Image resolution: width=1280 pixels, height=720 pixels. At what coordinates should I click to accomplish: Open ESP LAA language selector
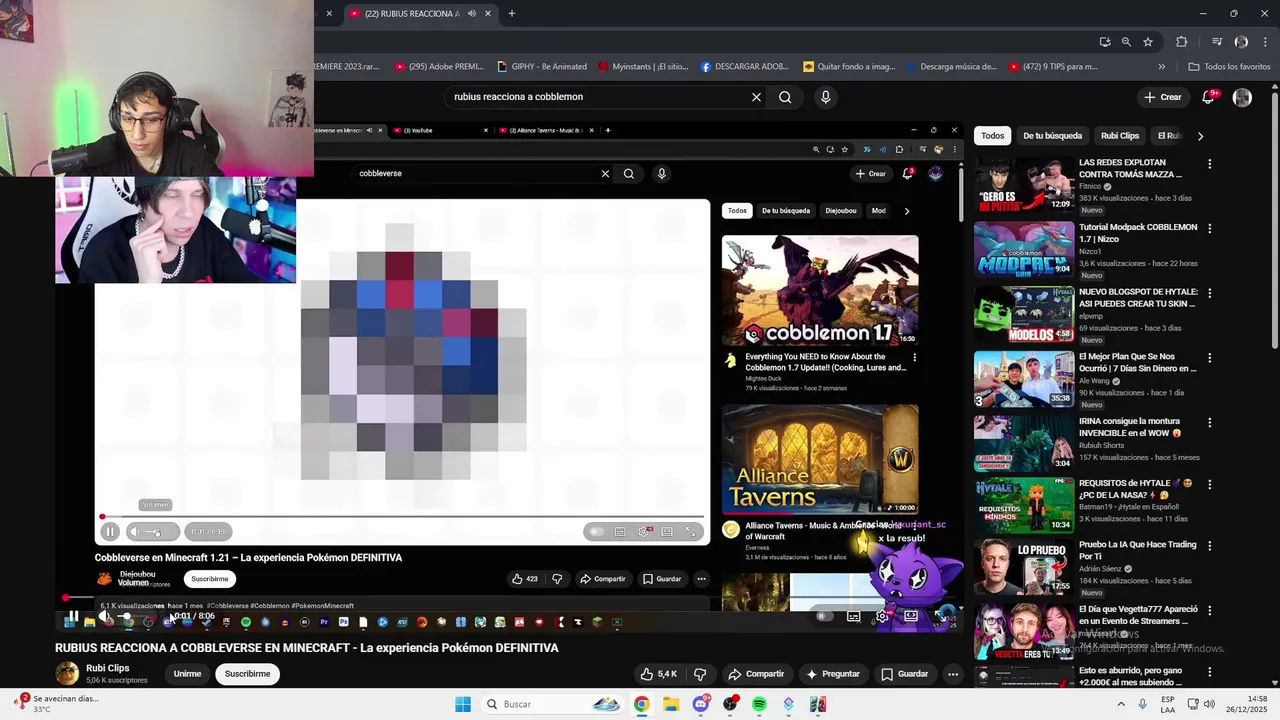click(x=1168, y=704)
